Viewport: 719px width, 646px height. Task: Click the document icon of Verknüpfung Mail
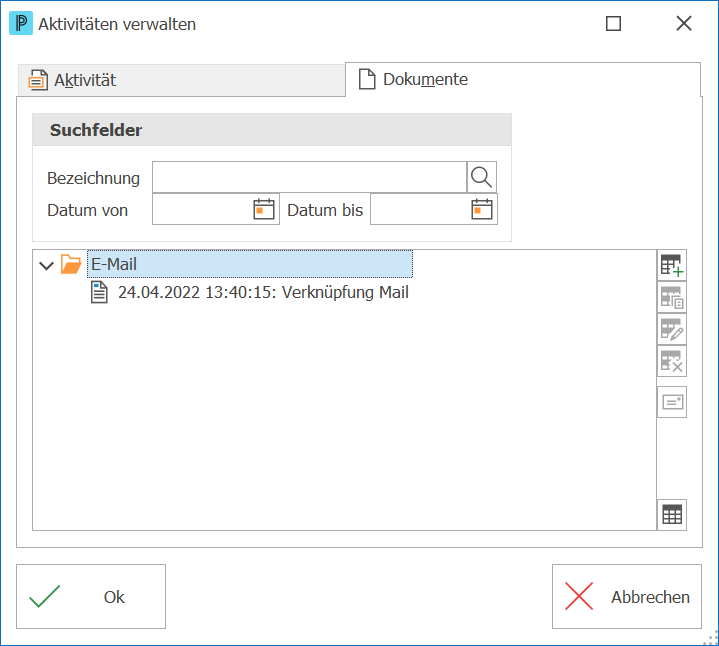(x=99, y=293)
